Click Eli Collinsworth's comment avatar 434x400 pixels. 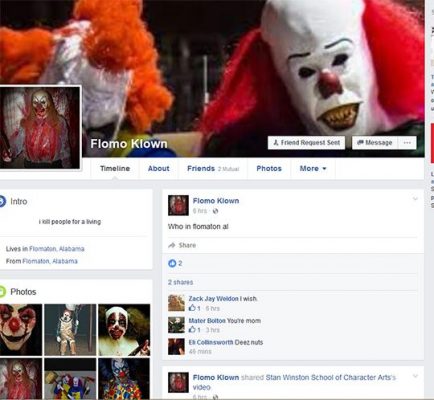pyautogui.click(x=176, y=346)
